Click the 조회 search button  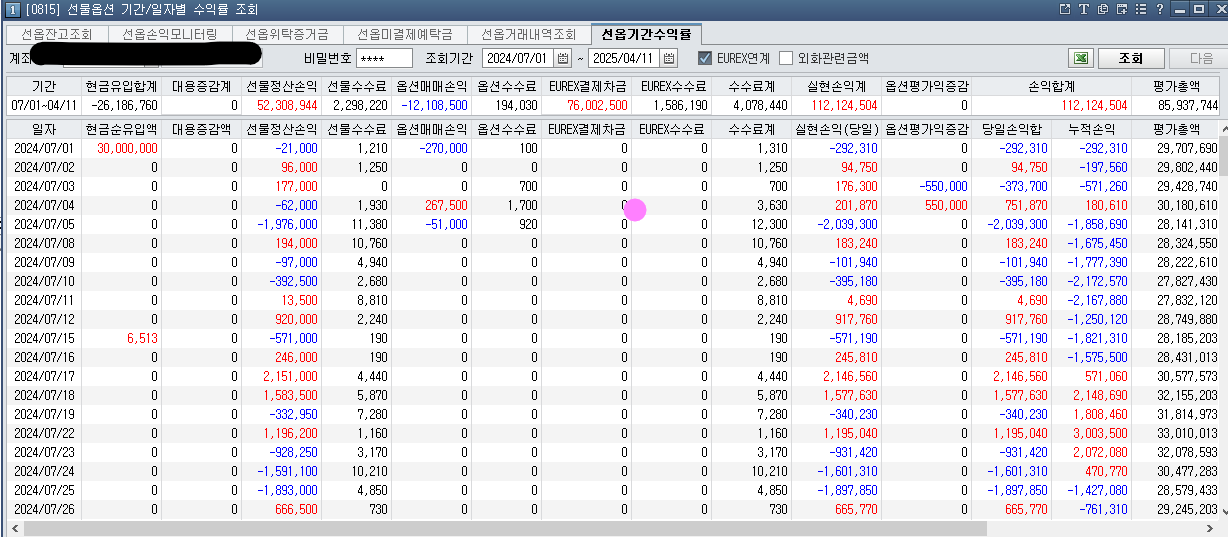point(1130,58)
